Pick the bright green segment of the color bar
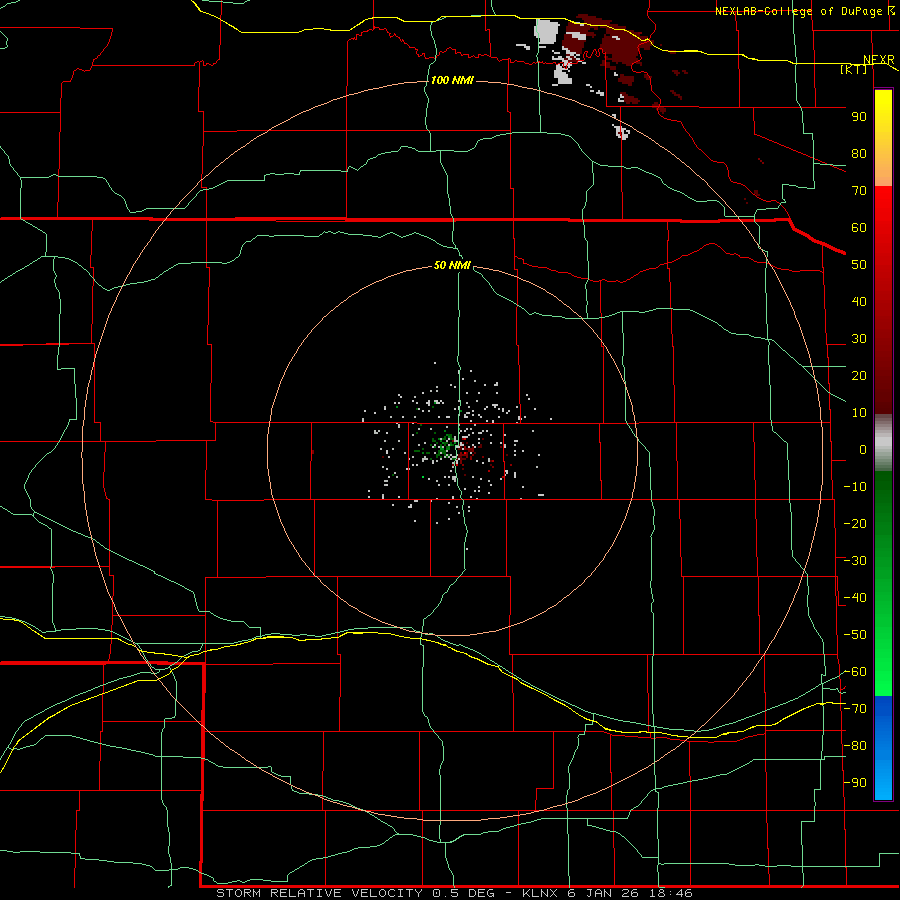Image resolution: width=900 pixels, height=900 pixels. tap(883, 660)
